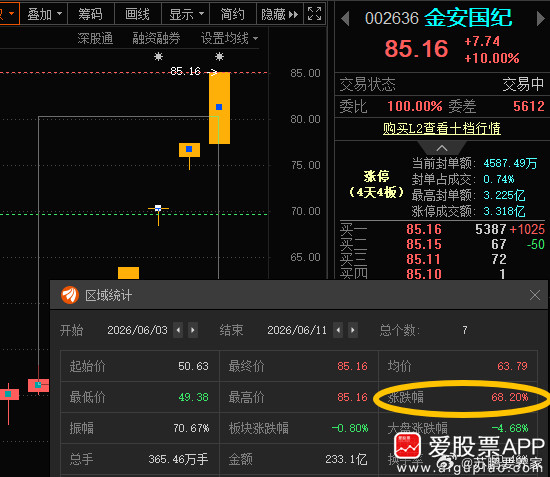
Task: Click 最低价 value 49.38
Action: pos(193,397)
